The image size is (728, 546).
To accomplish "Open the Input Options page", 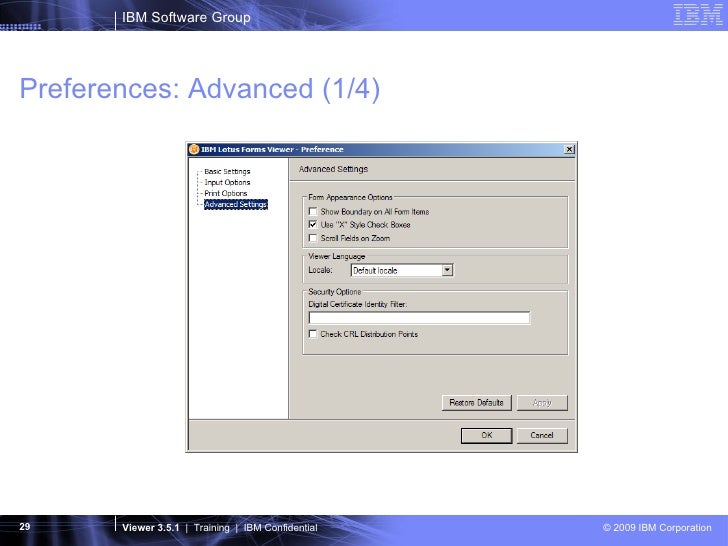I will [227, 182].
